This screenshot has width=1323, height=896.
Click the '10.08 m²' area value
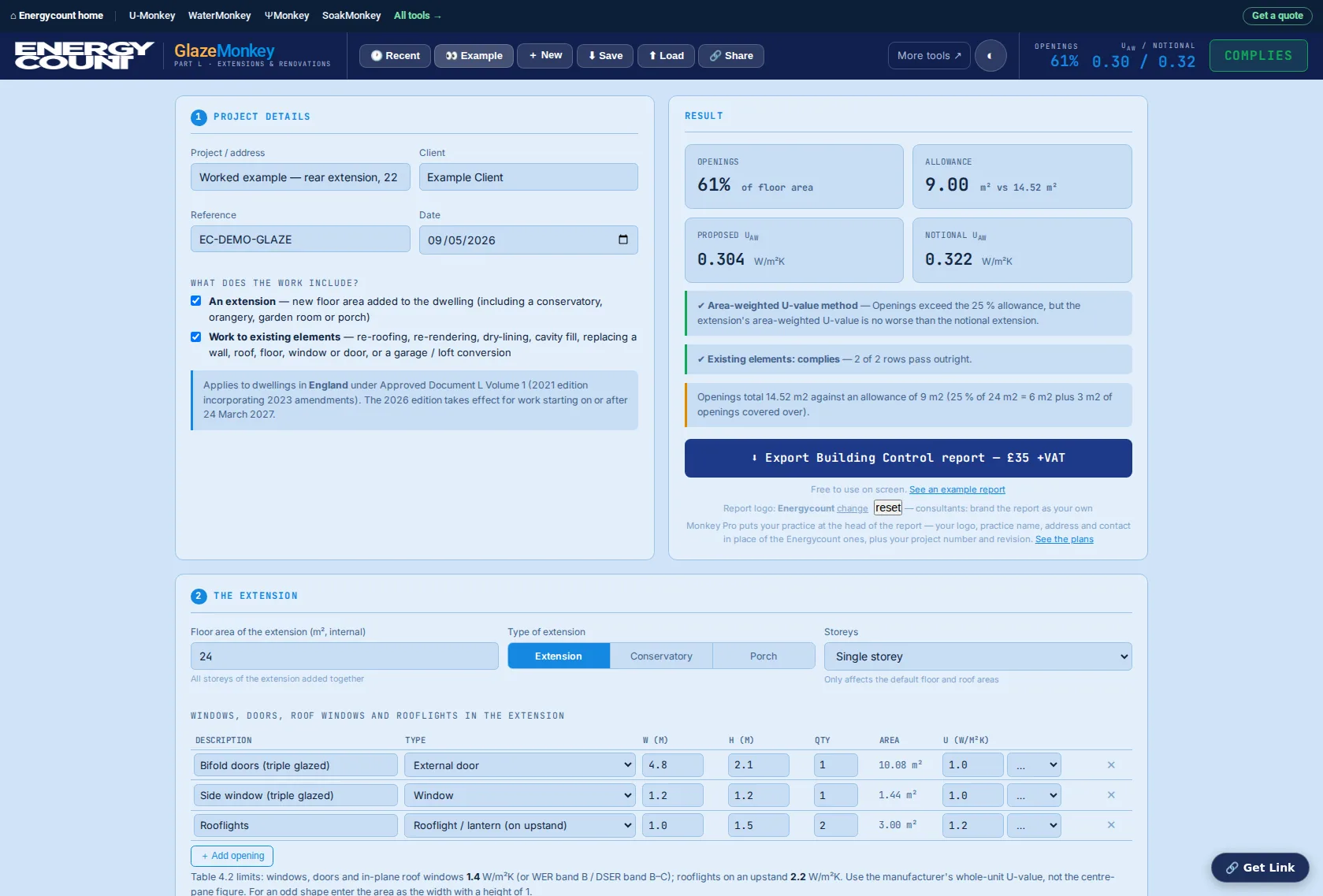click(901, 765)
